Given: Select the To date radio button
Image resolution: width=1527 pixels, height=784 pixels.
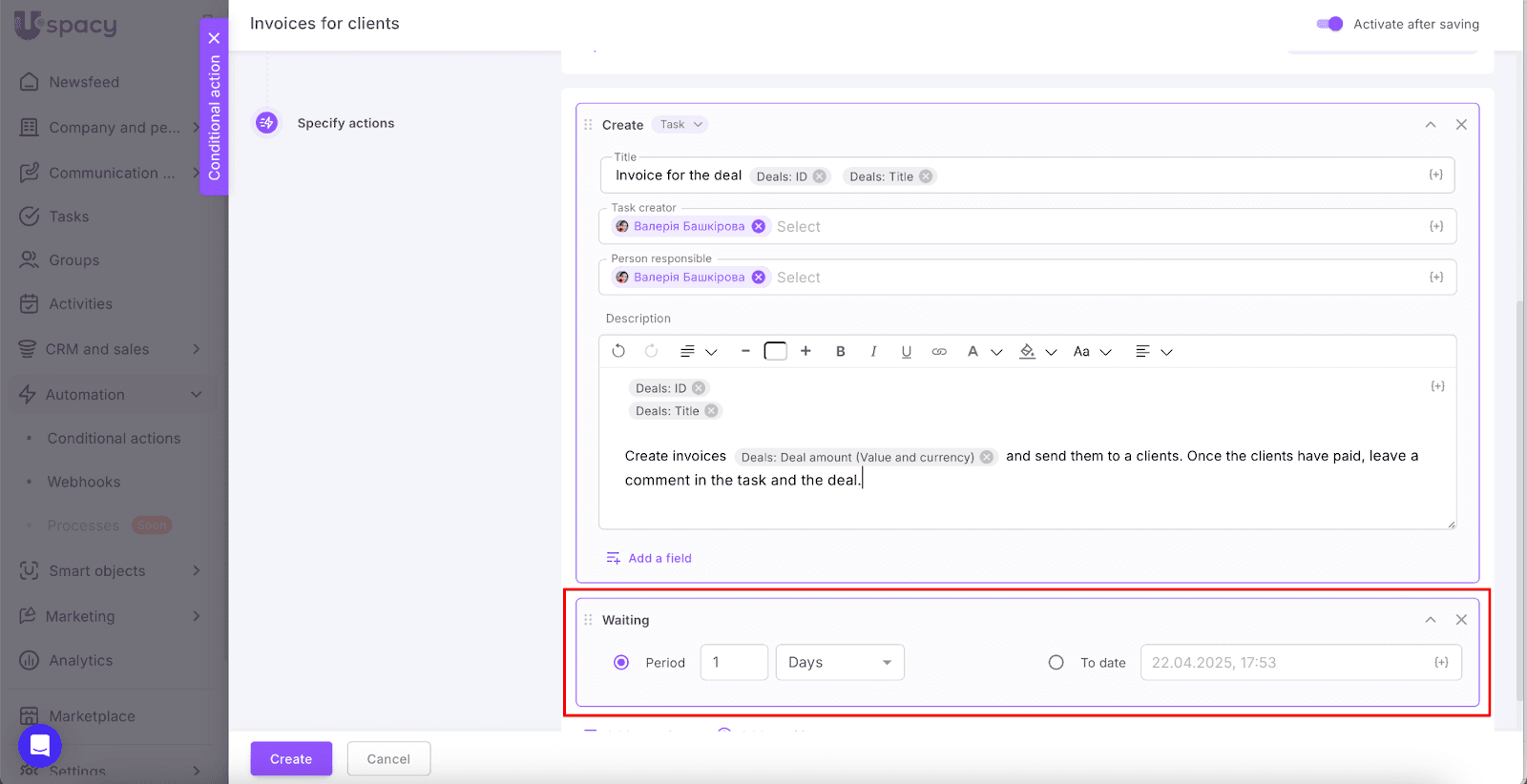Looking at the screenshot, I should click(x=1056, y=663).
